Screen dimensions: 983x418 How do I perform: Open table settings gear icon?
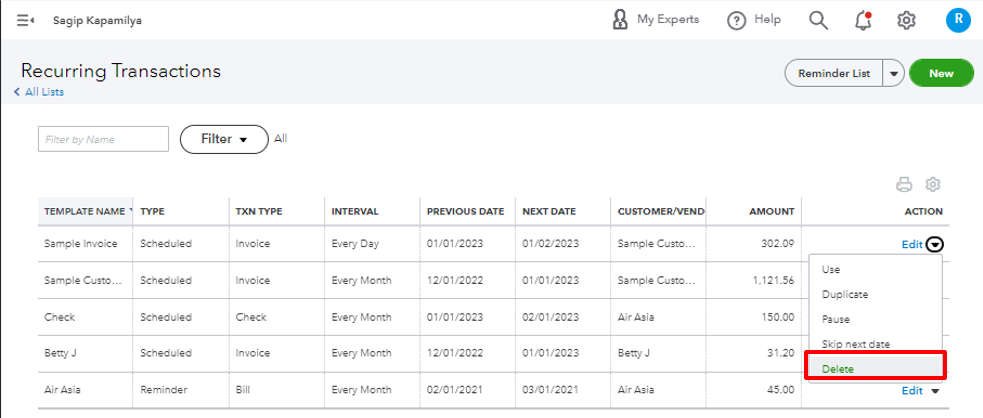click(x=933, y=184)
